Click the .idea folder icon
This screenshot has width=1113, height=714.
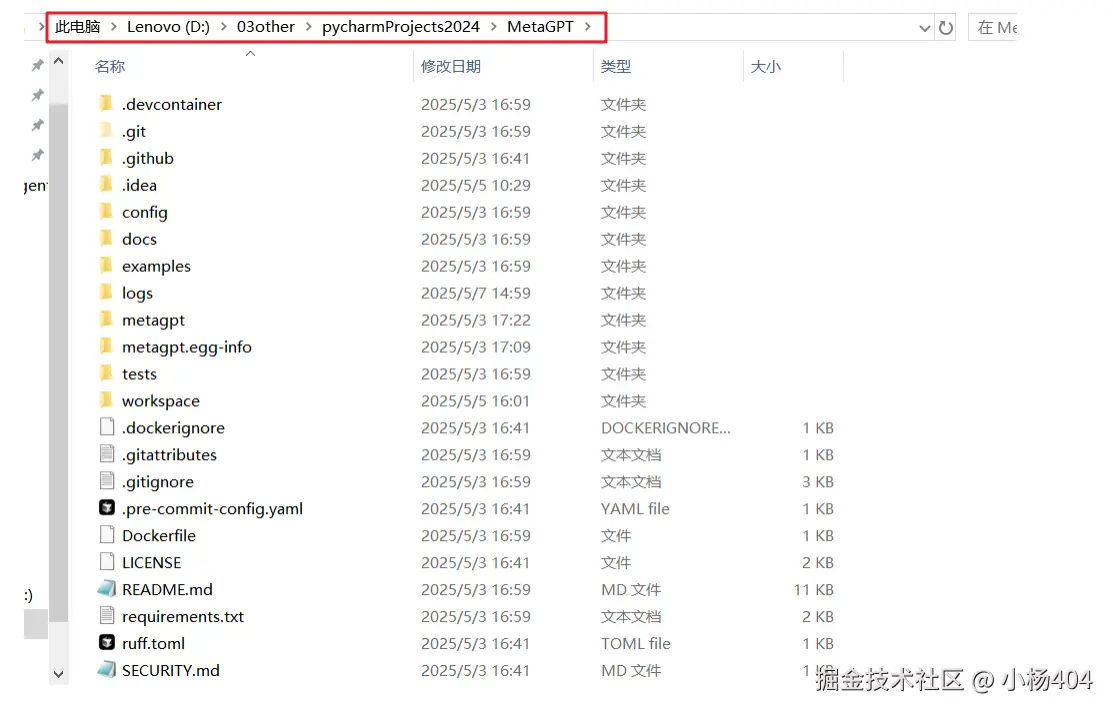click(x=106, y=185)
